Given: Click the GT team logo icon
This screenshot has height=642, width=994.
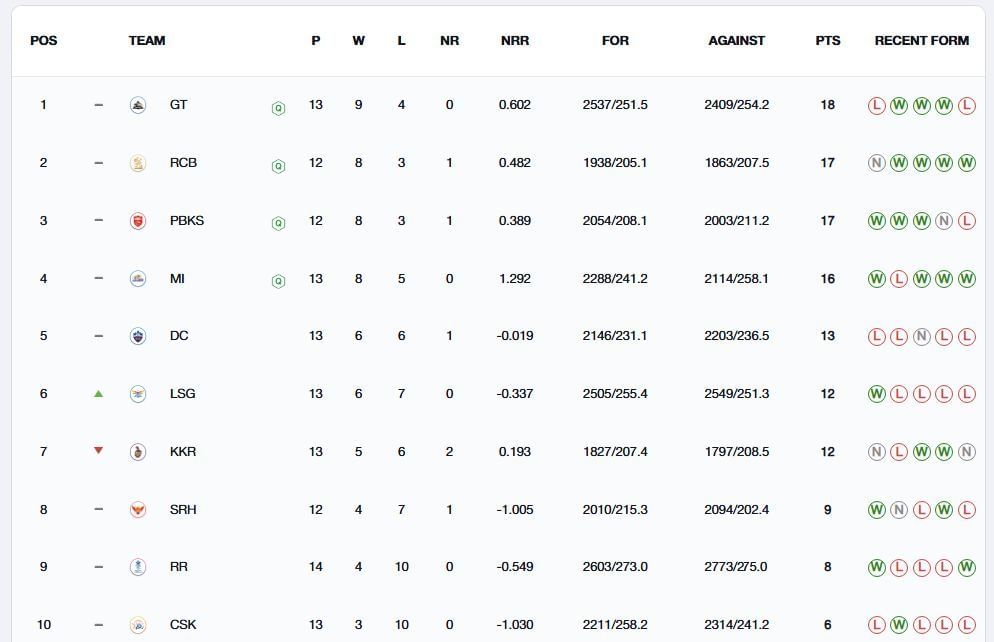Looking at the screenshot, I should tap(138, 105).
